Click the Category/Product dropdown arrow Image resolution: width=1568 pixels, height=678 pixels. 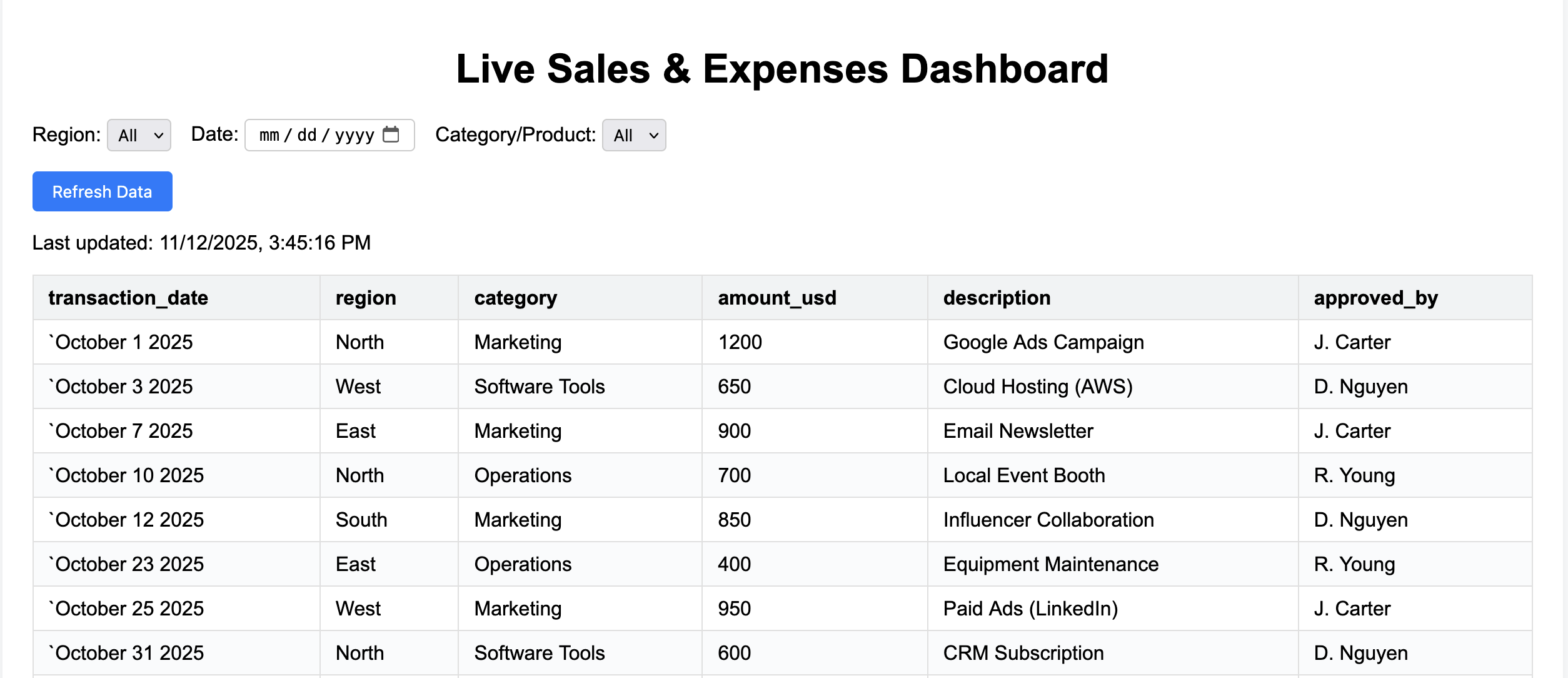(x=653, y=134)
